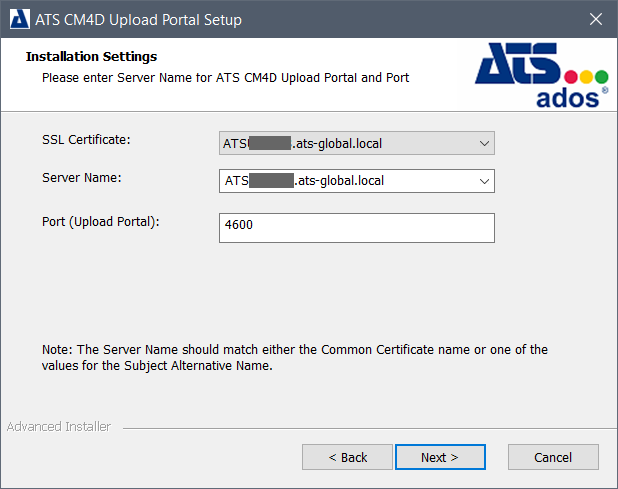Screen dimensions: 618x489
Task: Go back with the '< Back' button
Action: pyautogui.click(x=347, y=457)
